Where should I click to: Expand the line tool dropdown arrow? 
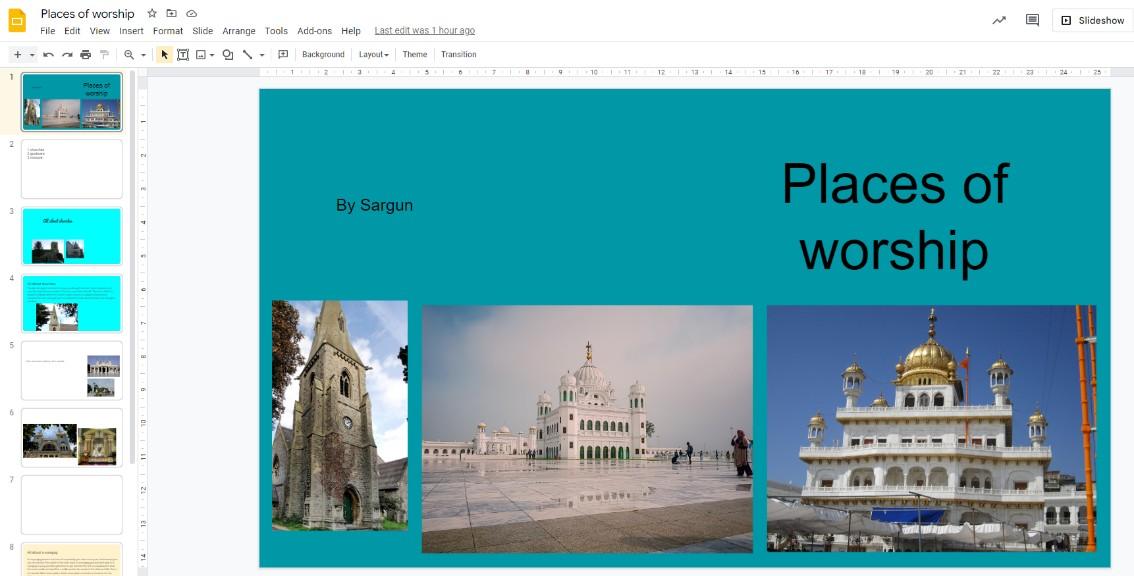(x=262, y=55)
